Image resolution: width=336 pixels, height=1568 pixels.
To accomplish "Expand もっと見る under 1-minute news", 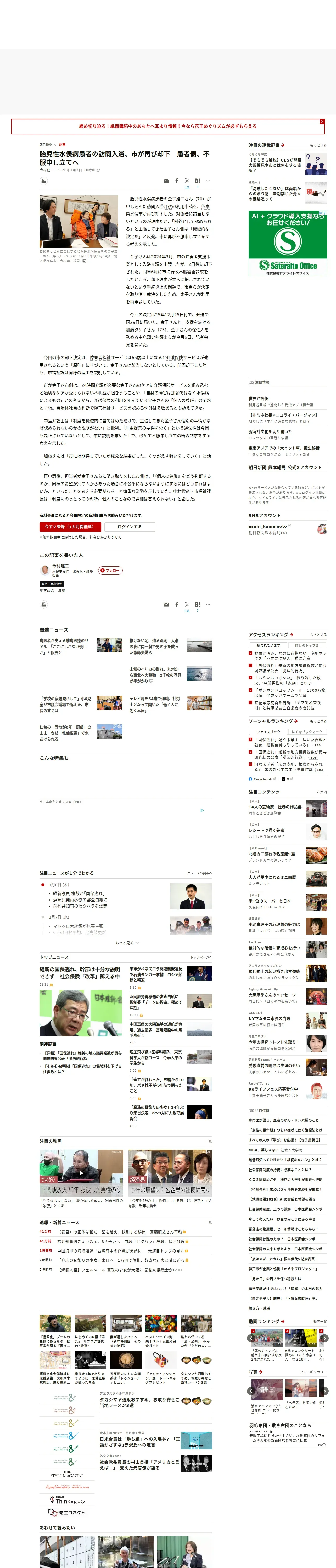I will click(127, 943).
